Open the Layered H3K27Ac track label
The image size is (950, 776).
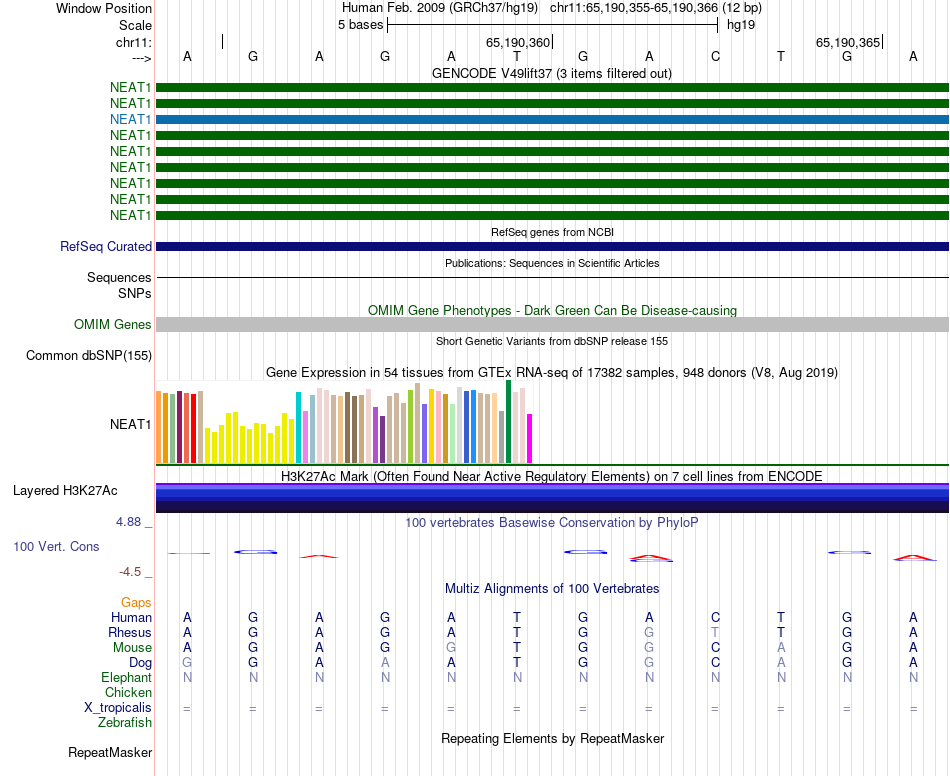(65, 491)
